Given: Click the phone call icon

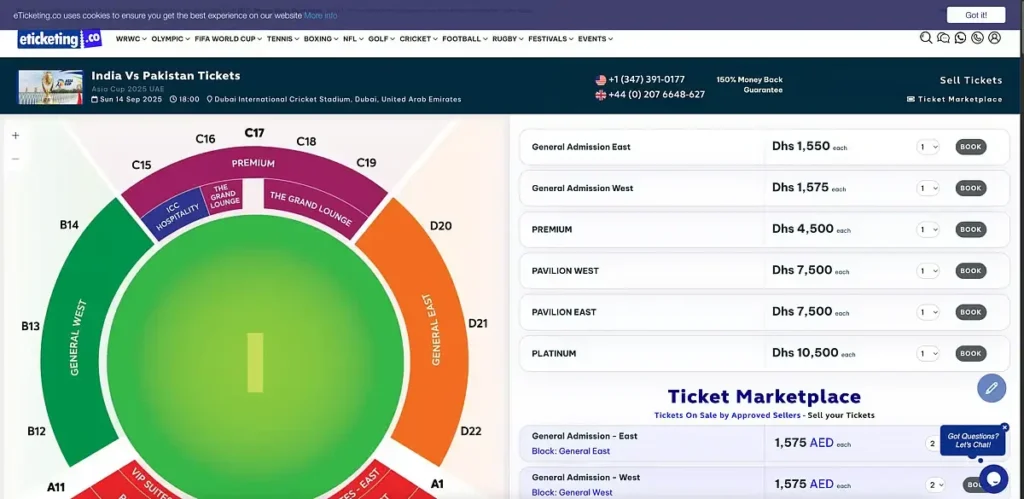Looking at the screenshot, I should tap(977, 38).
